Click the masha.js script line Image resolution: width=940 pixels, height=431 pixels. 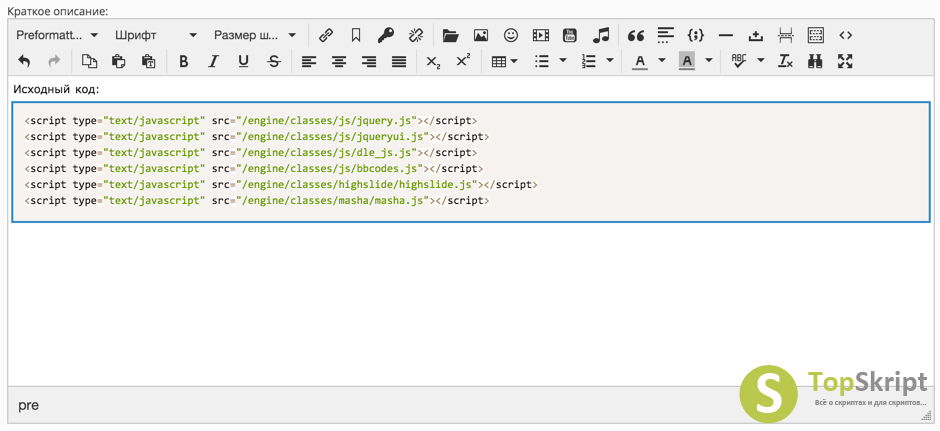click(x=257, y=201)
